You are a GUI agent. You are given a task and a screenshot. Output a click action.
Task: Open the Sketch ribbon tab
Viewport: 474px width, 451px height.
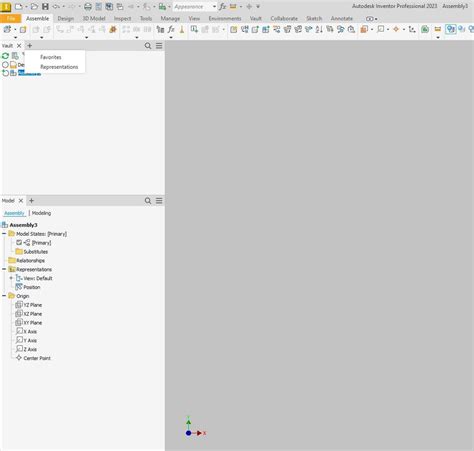coord(314,18)
